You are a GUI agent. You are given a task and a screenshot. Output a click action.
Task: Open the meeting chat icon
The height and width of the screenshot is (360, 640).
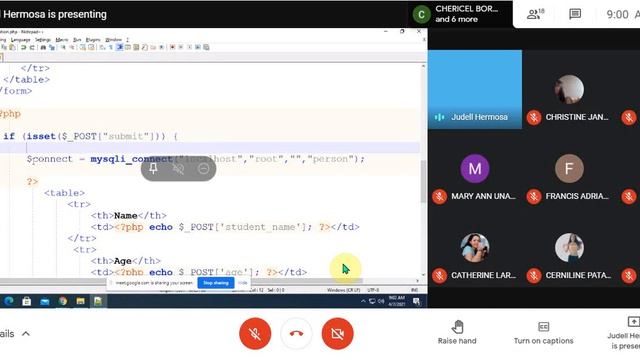(x=575, y=14)
